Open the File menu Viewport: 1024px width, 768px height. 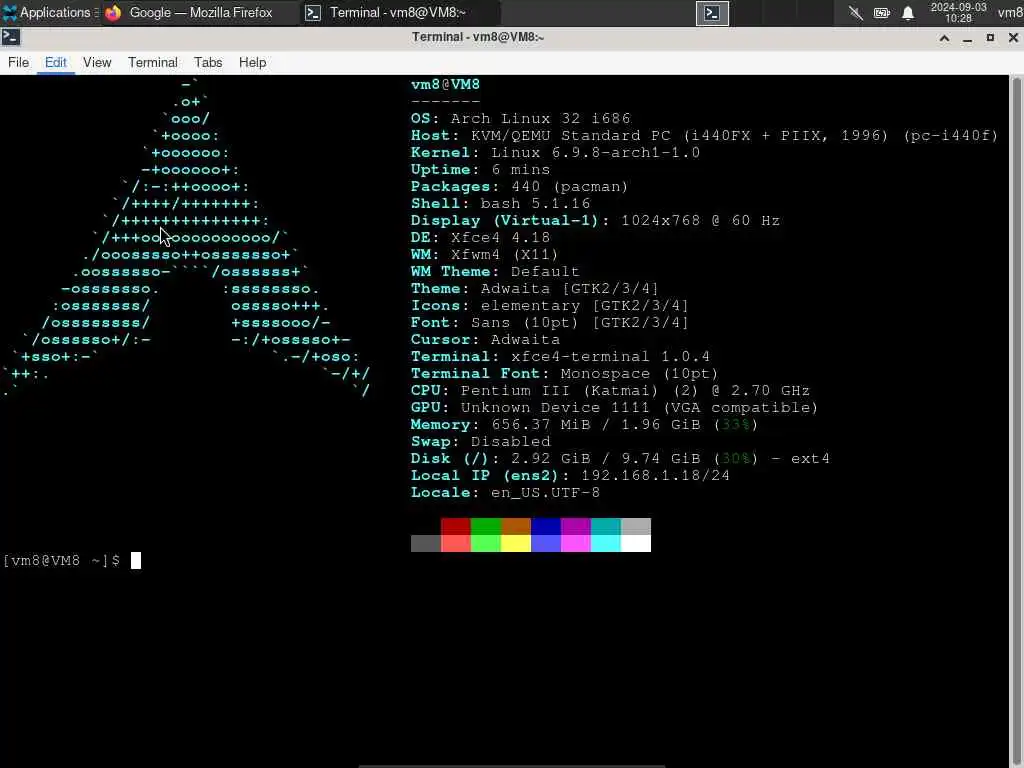pyautogui.click(x=18, y=62)
